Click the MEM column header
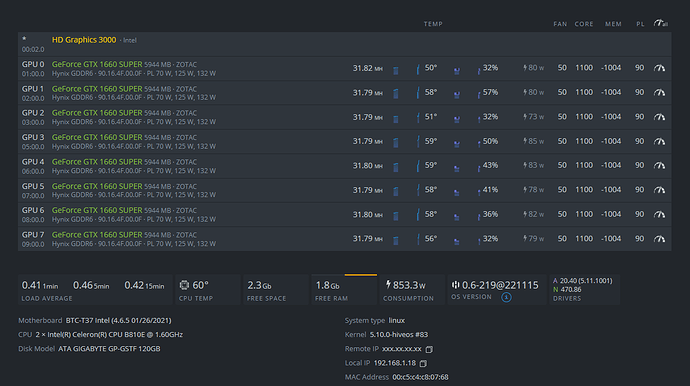This screenshot has width=690, height=386. pyautogui.click(x=613, y=24)
